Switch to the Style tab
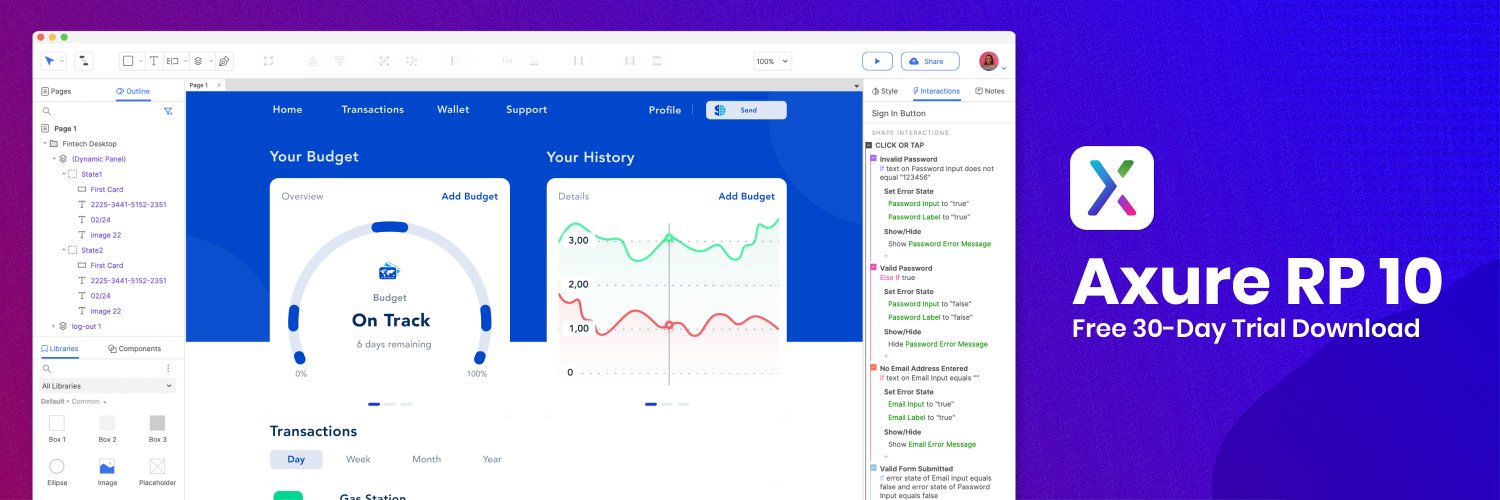Viewport: 1500px width, 500px height. [886, 91]
